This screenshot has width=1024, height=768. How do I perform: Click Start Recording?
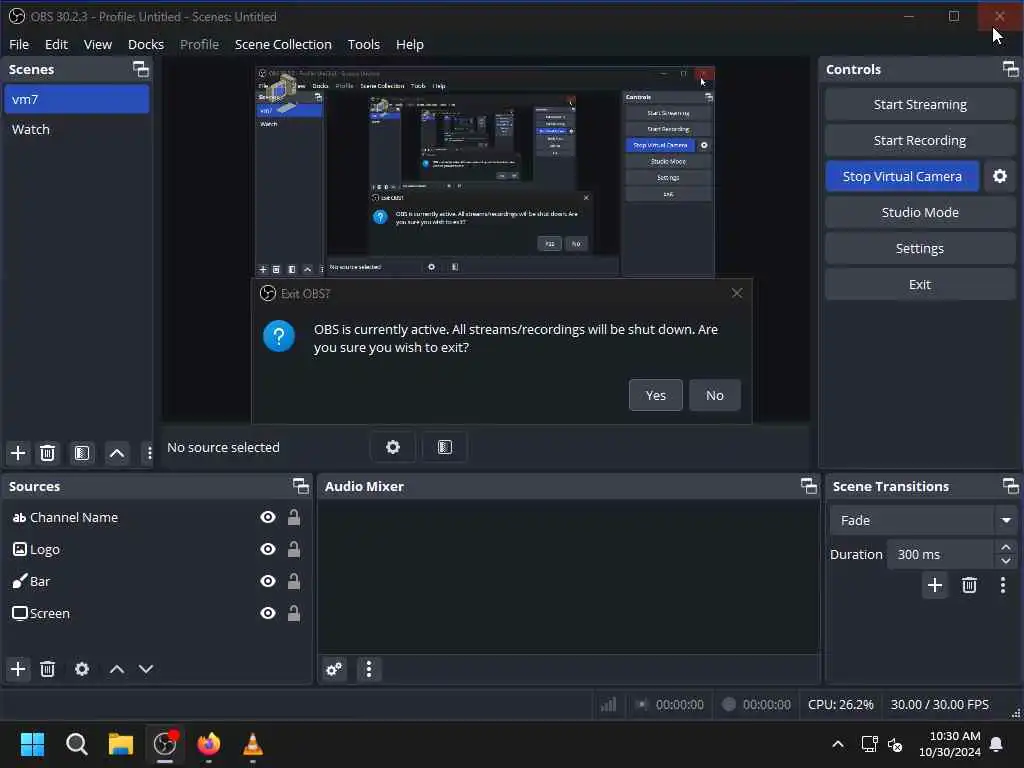click(x=920, y=140)
